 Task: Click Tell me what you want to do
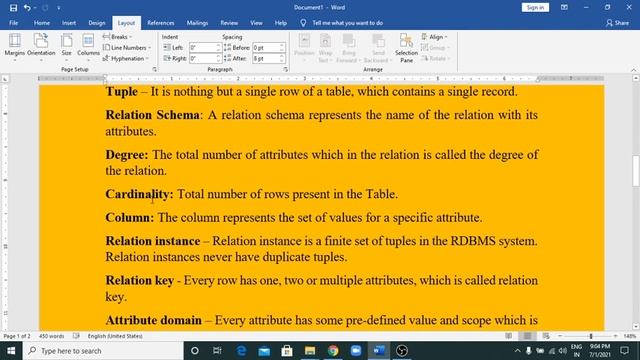click(347, 23)
